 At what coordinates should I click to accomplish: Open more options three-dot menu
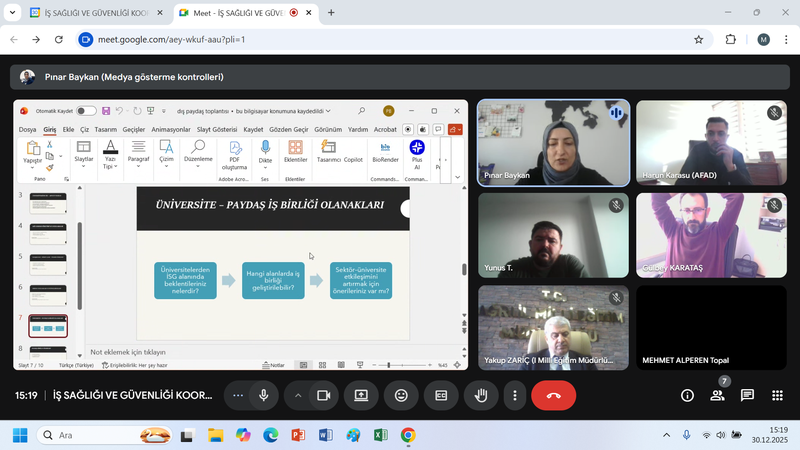point(515,395)
